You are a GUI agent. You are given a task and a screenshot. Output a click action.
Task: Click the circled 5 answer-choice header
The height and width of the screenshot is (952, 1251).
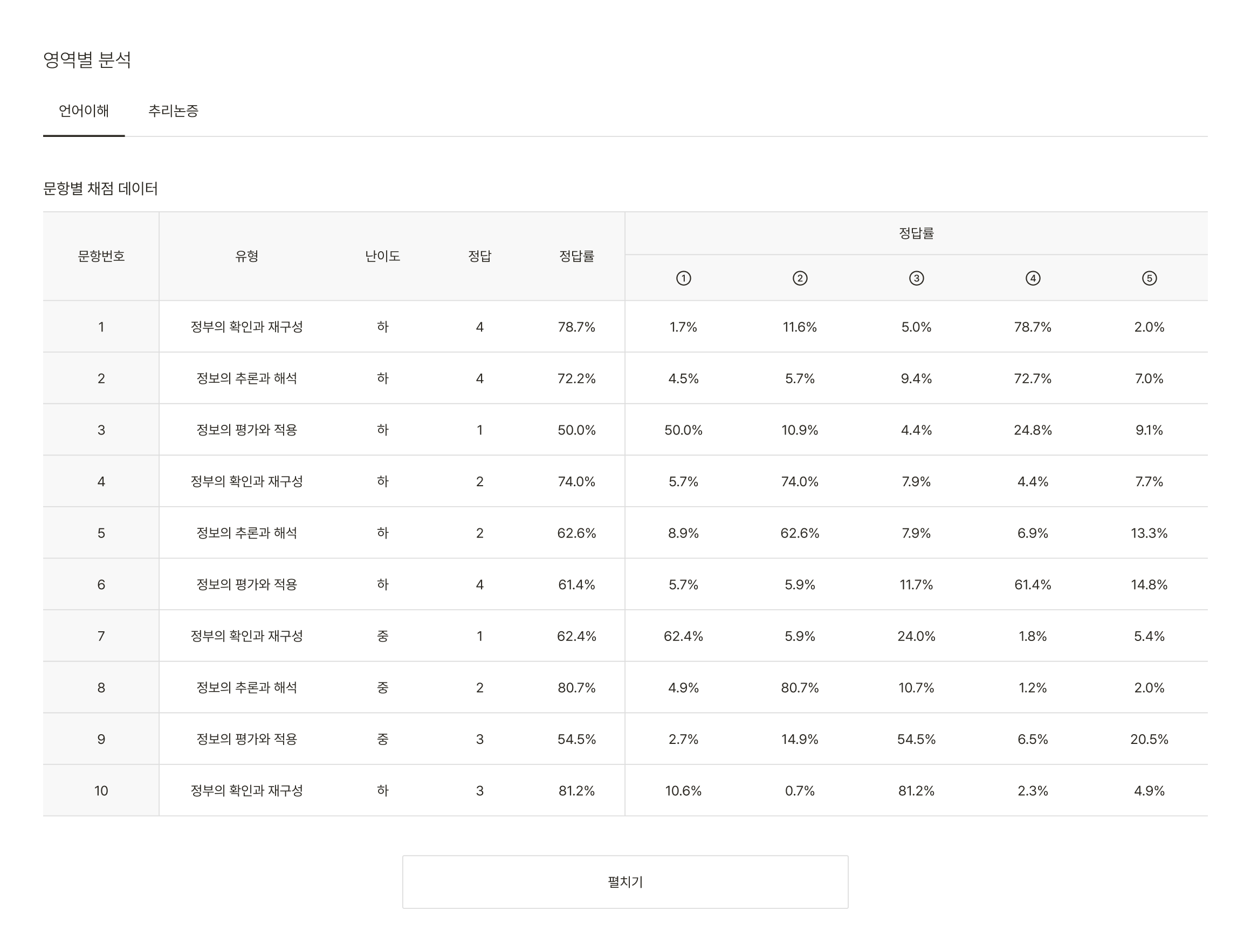tap(1149, 278)
